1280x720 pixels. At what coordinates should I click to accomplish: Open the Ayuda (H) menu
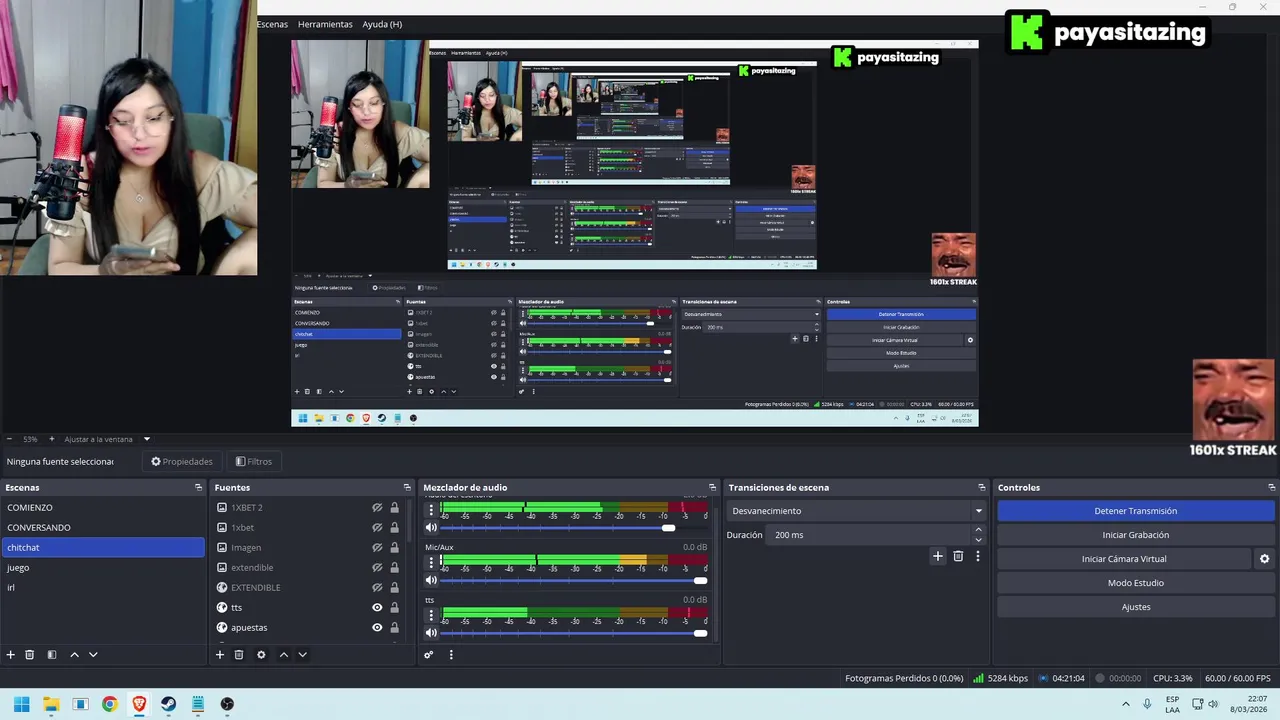pos(382,24)
